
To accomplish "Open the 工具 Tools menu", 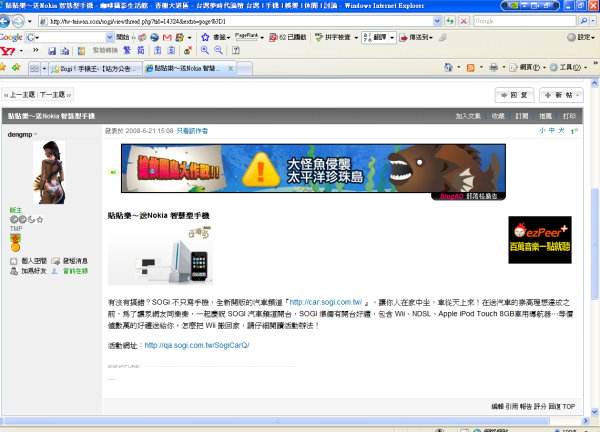I will pyautogui.click(x=568, y=68).
